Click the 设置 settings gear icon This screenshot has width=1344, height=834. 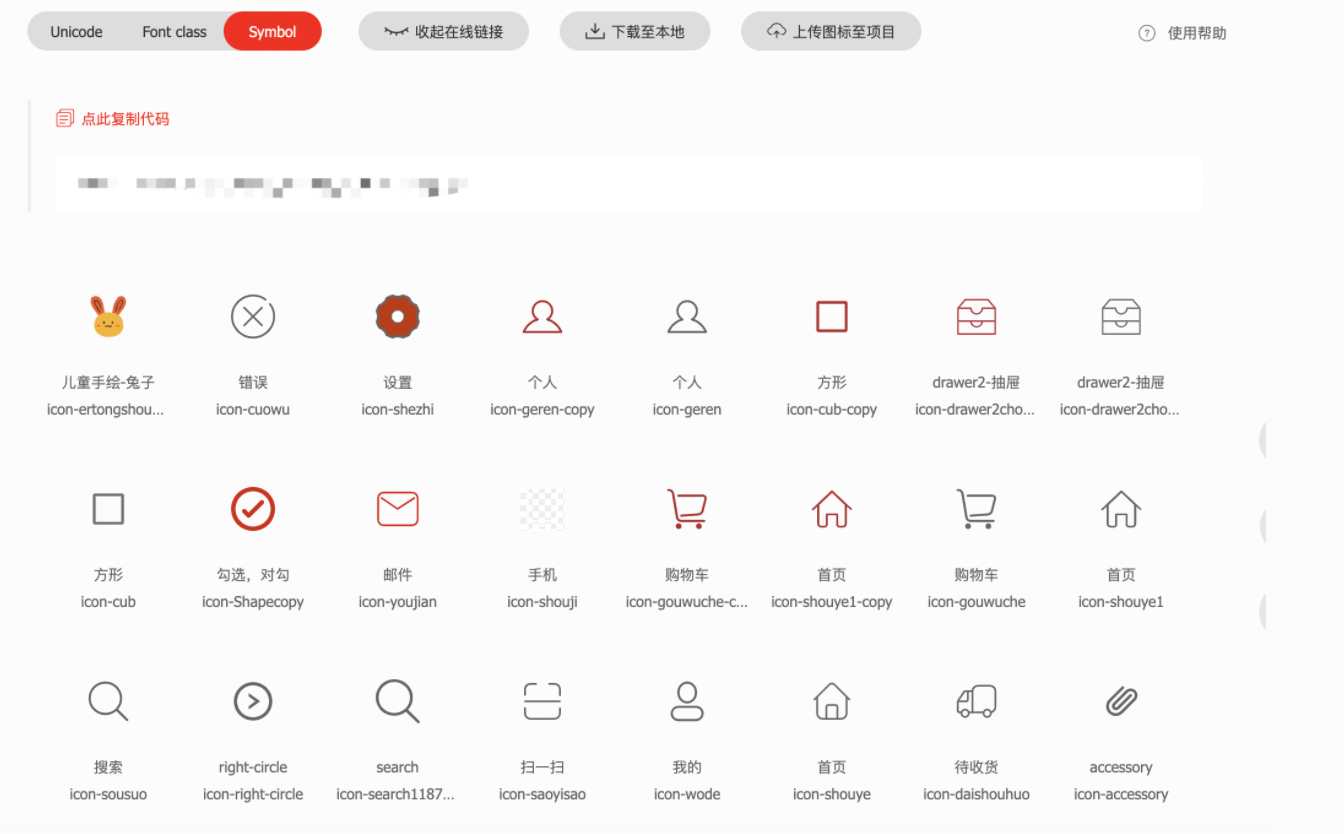pos(397,316)
